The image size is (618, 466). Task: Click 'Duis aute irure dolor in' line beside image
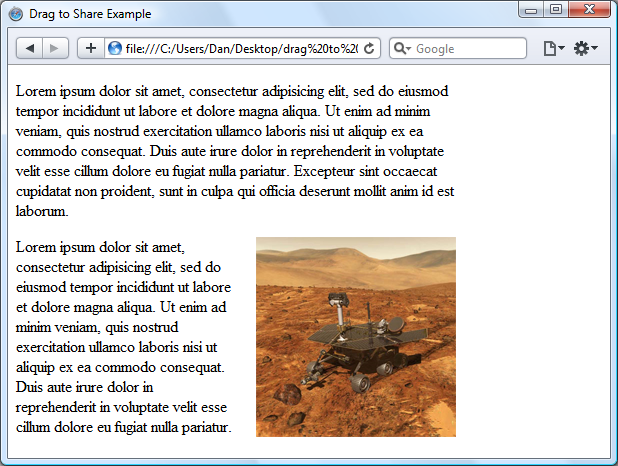point(84,387)
